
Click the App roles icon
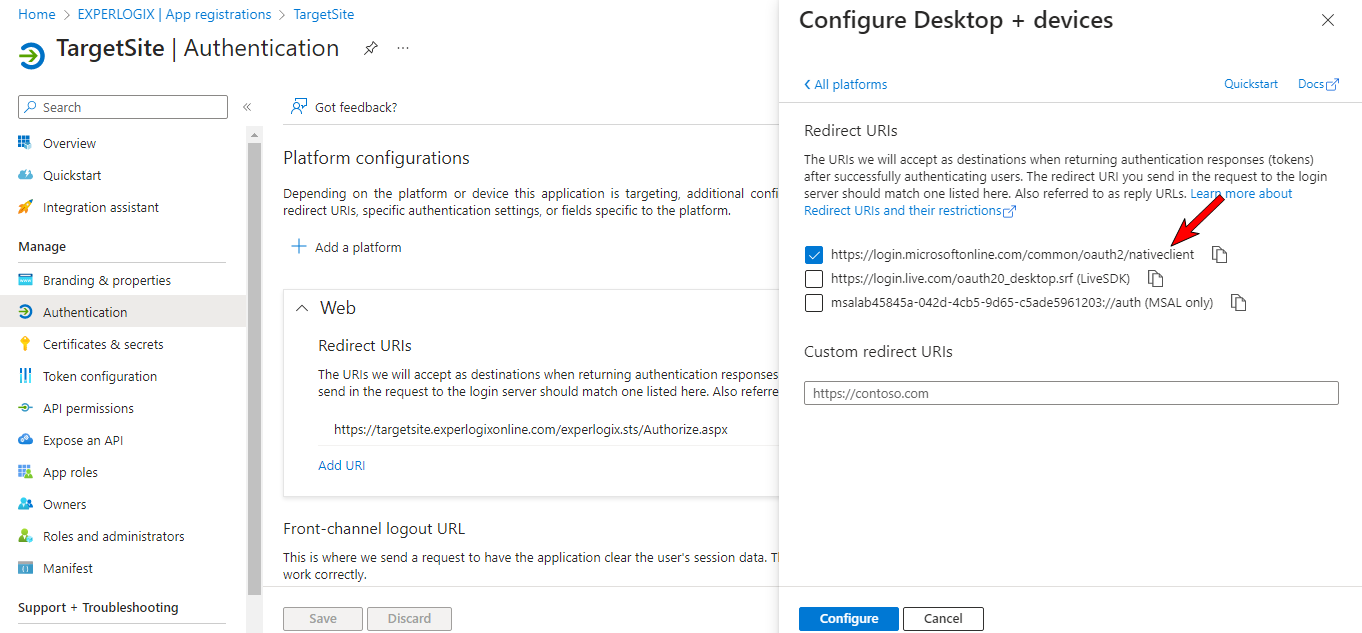click(x=26, y=472)
